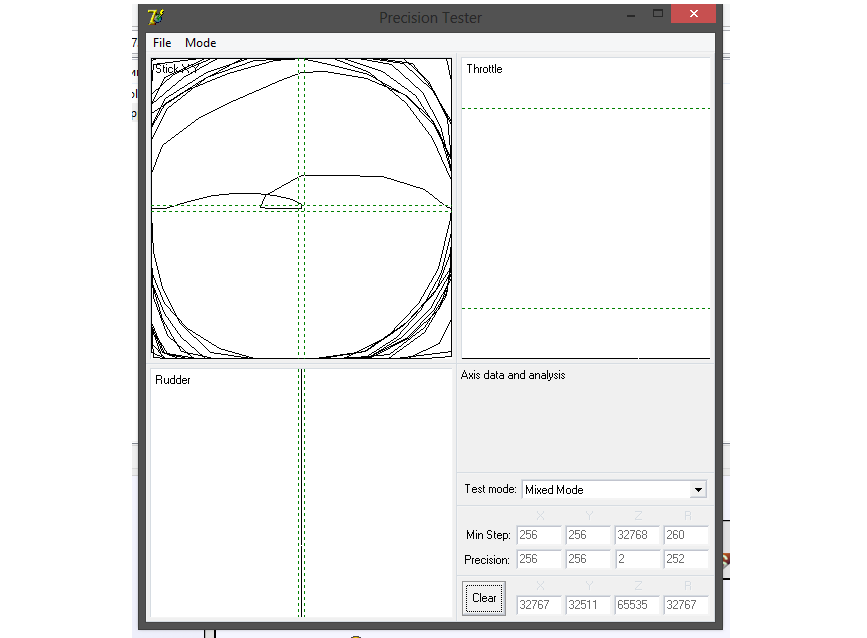
Task: Click Min Step R field showing 260
Action: point(686,536)
